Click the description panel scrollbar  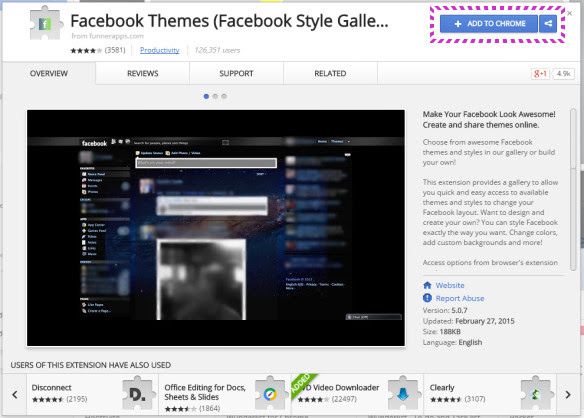tap(573, 190)
